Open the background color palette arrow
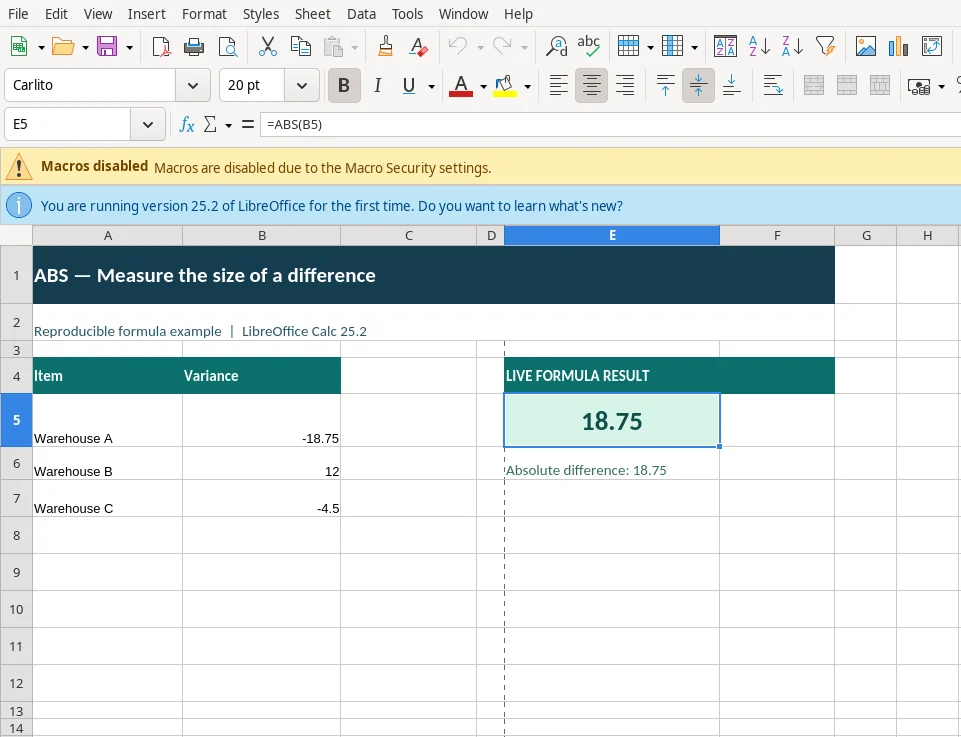 (x=527, y=86)
